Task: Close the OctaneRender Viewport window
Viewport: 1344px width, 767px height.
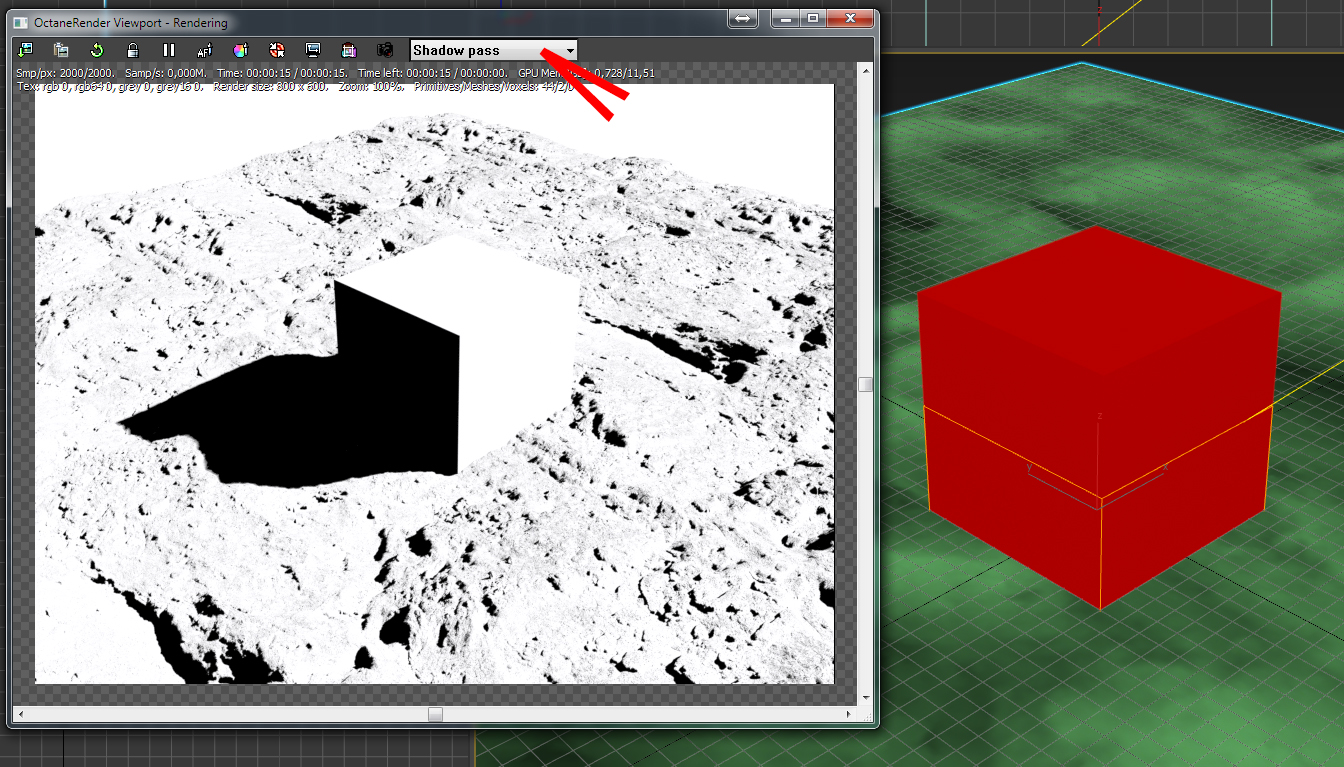Action: (x=849, y=18)
